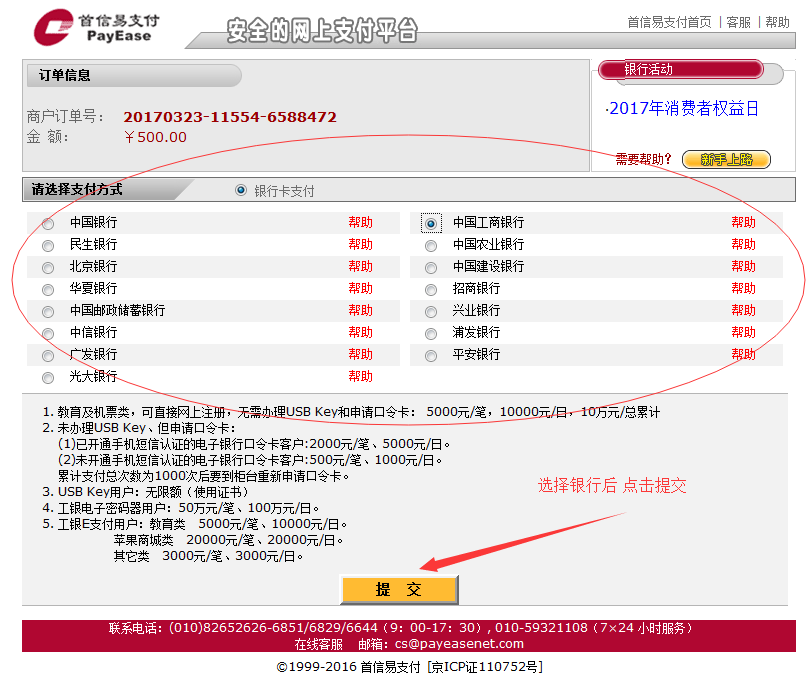Click the order number 20170323-11554-6588472
The width and height of the screenshot is (809, 684).
tap(230, 117)
